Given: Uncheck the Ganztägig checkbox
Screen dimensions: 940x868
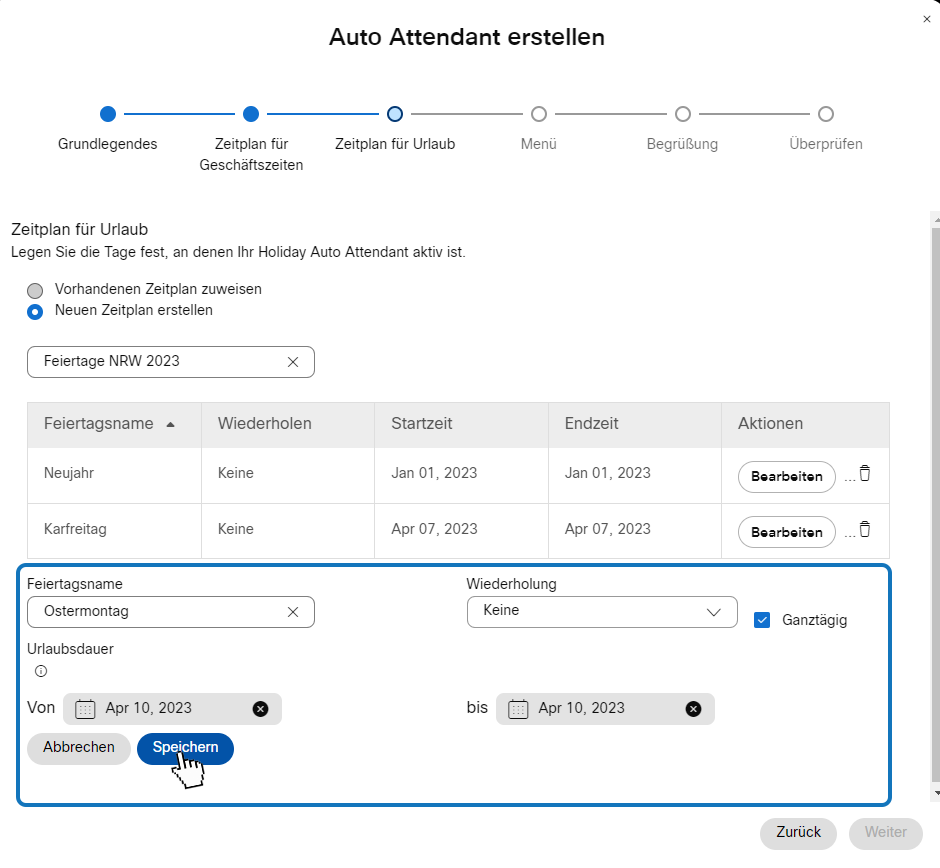Looking at the screenshot, I should 762,620.
